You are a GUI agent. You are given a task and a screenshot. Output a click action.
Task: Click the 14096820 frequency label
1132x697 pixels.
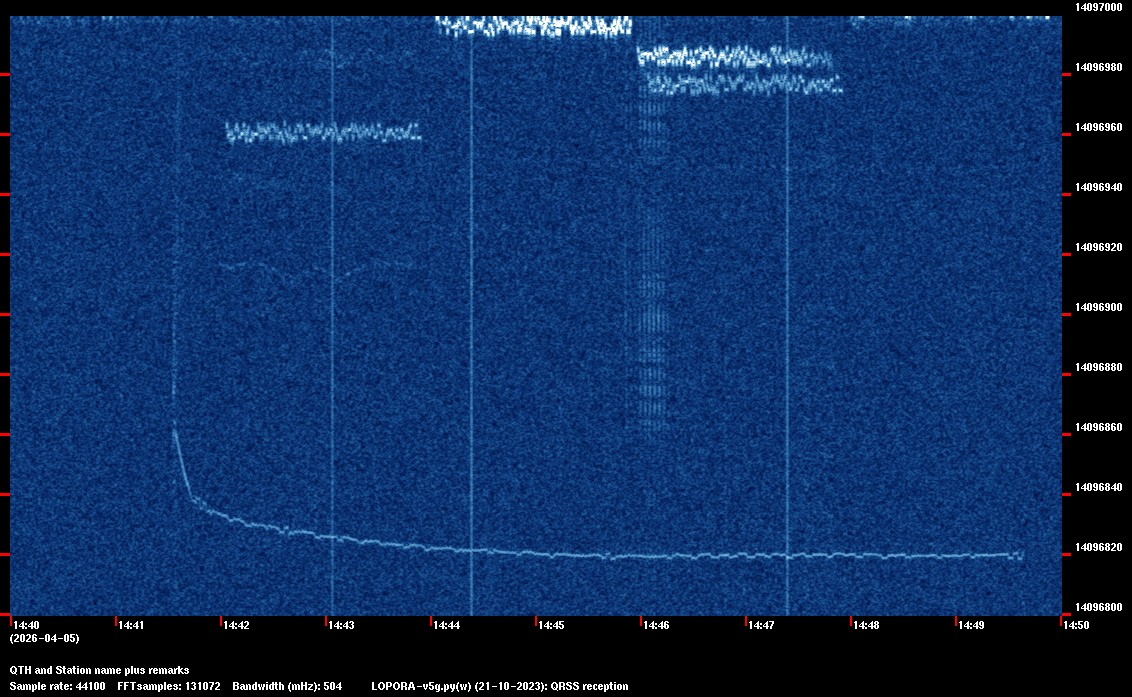point(1097,547)
